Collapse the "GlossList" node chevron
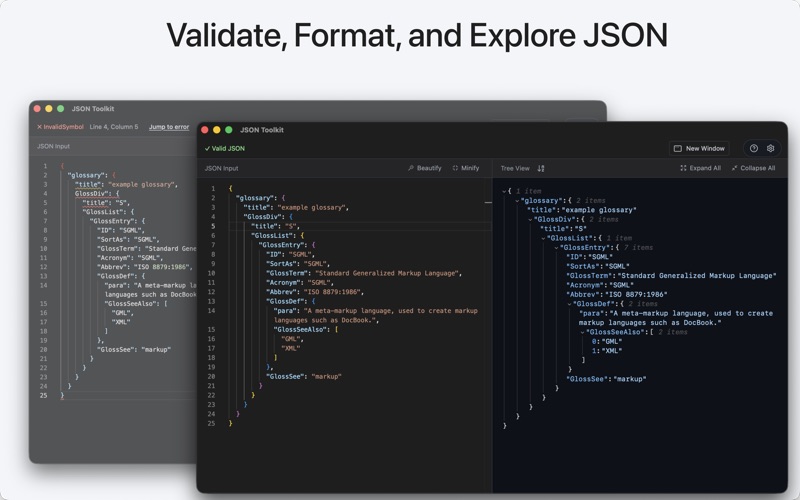This screenshot has height=500, width=800. [x=543, y=238]
